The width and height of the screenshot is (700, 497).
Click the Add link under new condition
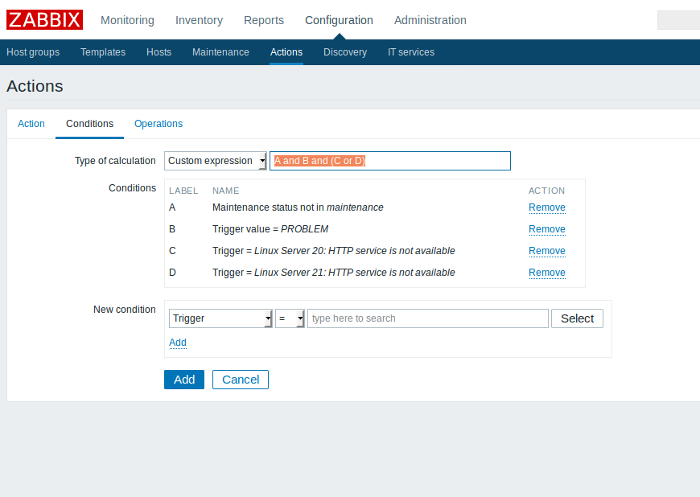tap(178, 342)
